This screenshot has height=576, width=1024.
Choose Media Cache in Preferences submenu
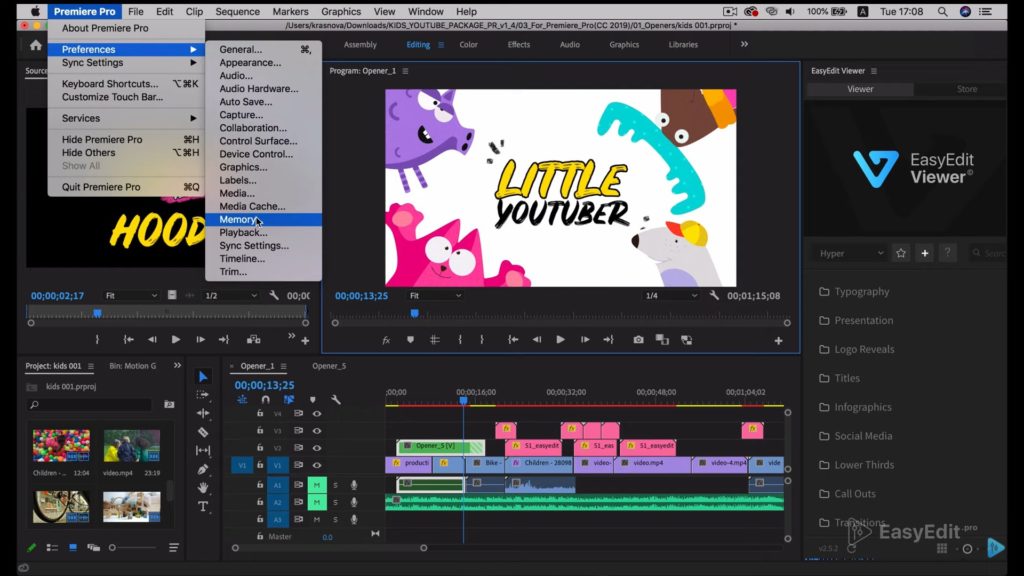[x=263, y=206]
